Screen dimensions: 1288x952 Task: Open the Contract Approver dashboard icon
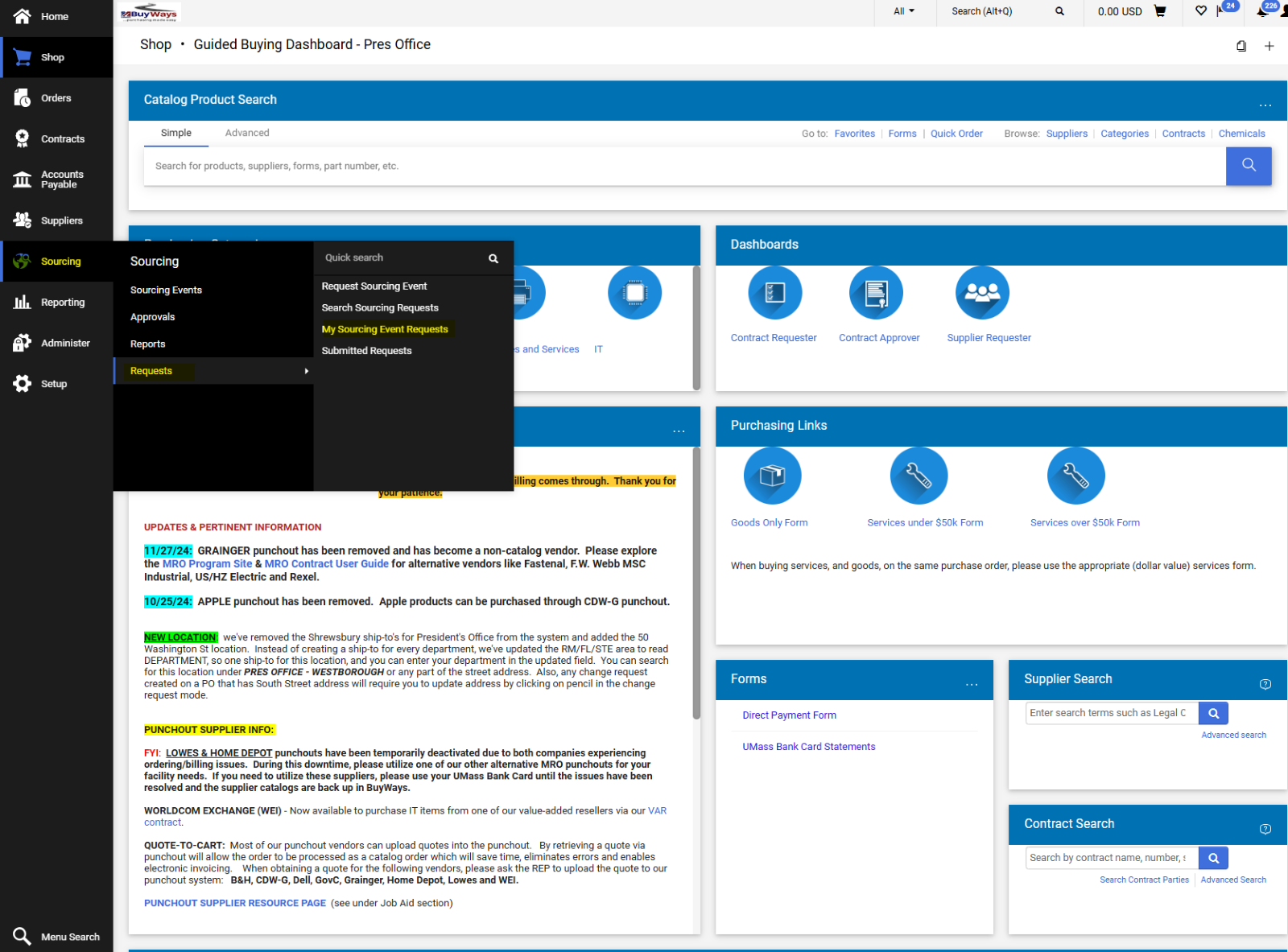click(x=876, y=292)
